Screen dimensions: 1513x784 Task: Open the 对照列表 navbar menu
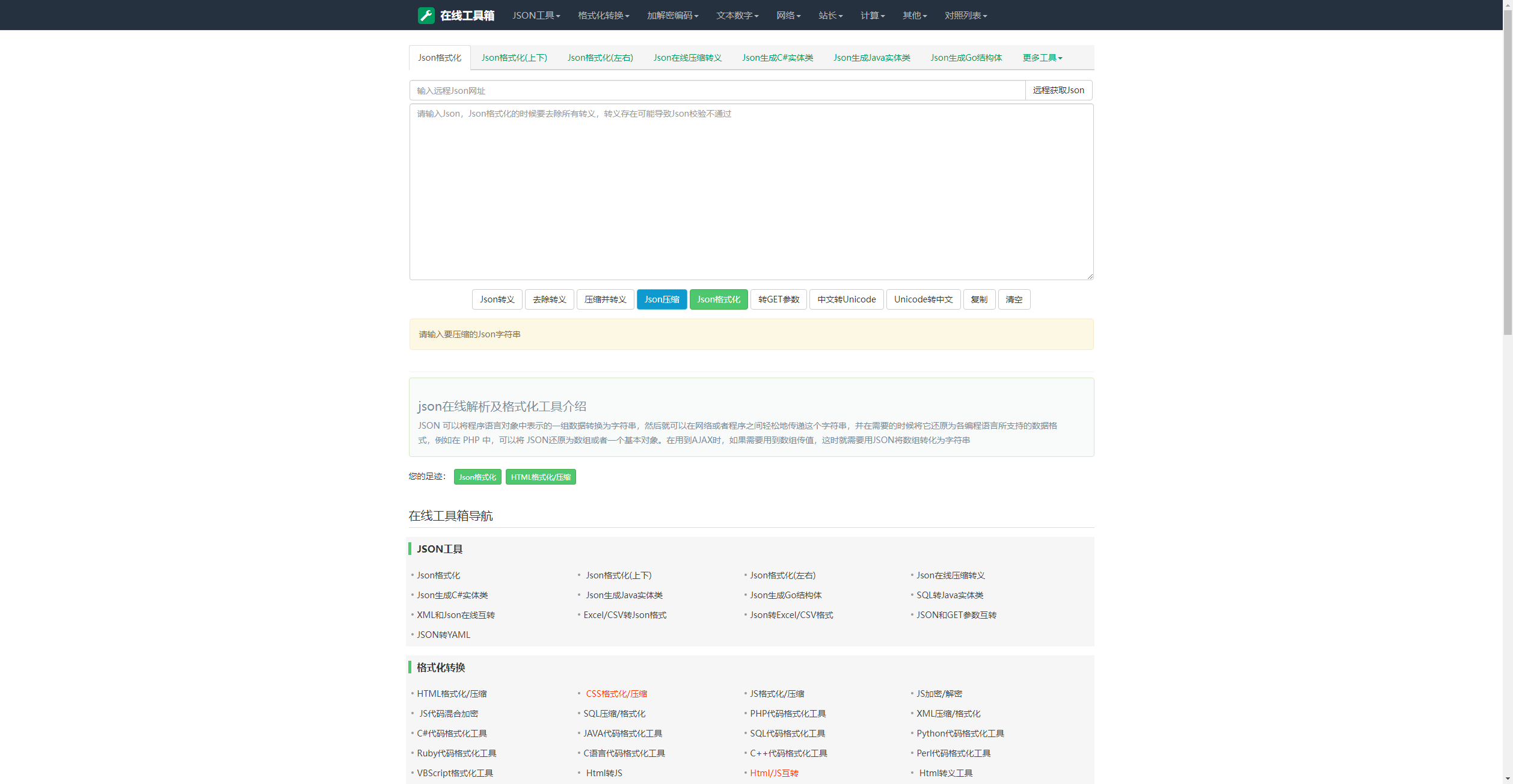[965, 16]
